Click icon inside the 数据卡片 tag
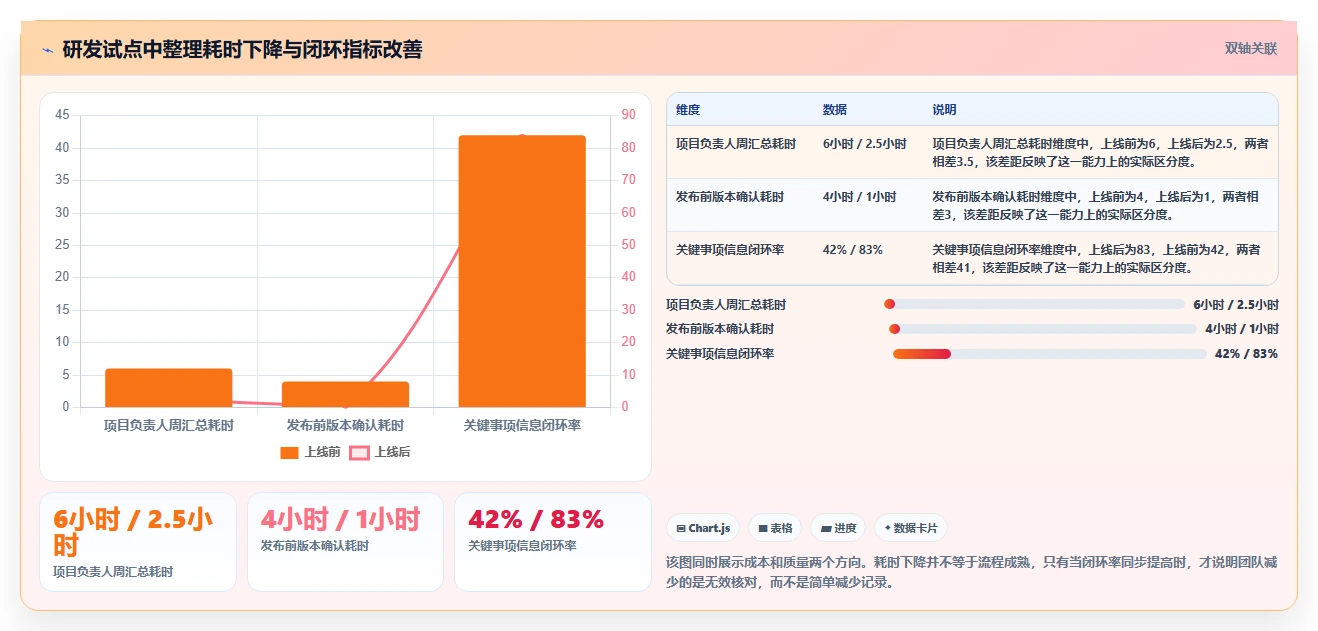 [x=887, y=528]
